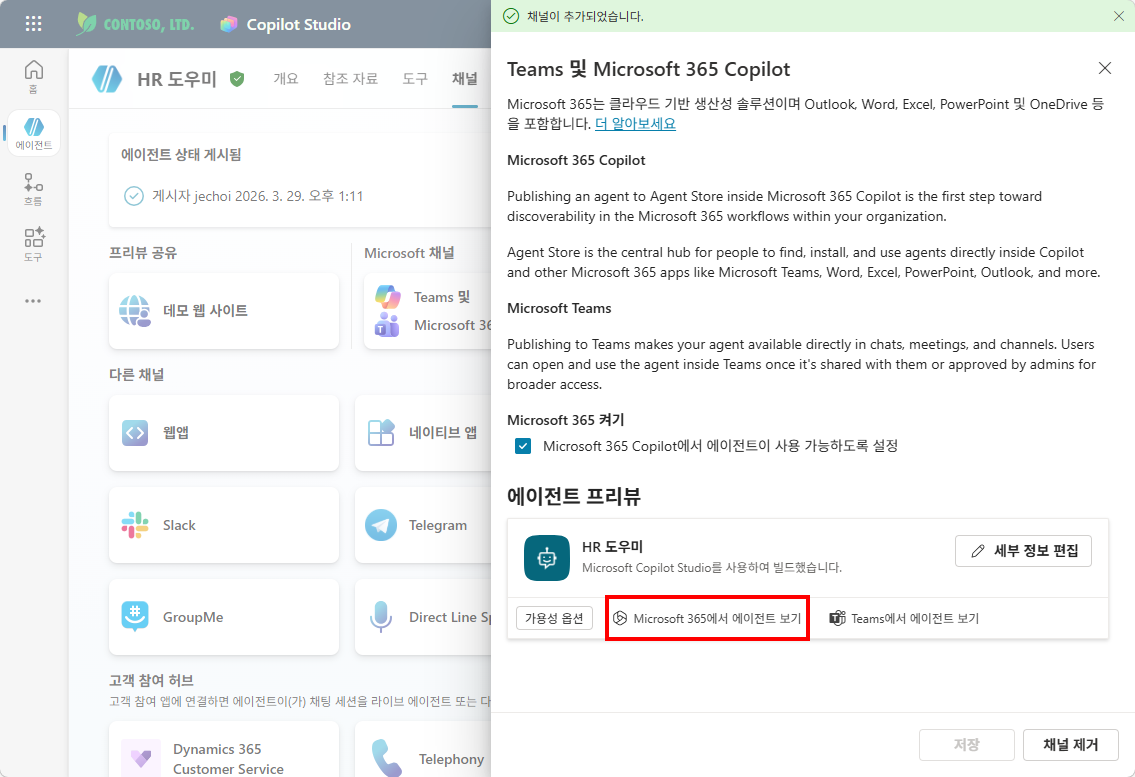Click Teams에서 에이전트 보기

pos(904,618)
